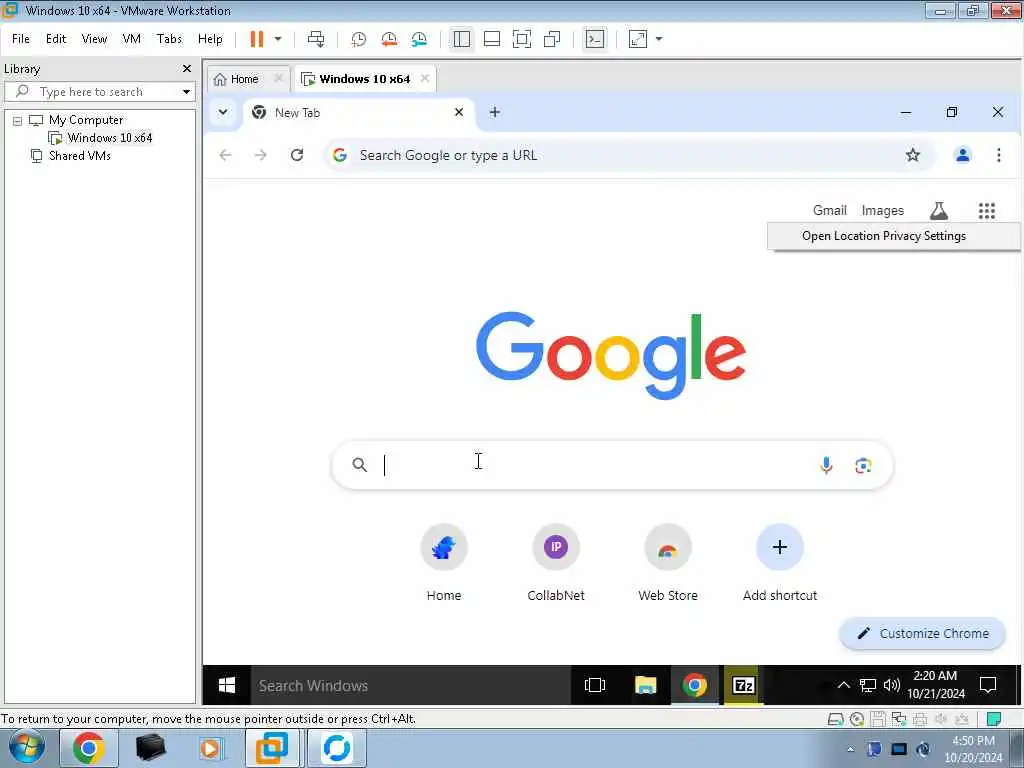Open host Windows 7 Start orb
Image resolution: width=1024 pixels, height=768 pixels.
[27, 748]
